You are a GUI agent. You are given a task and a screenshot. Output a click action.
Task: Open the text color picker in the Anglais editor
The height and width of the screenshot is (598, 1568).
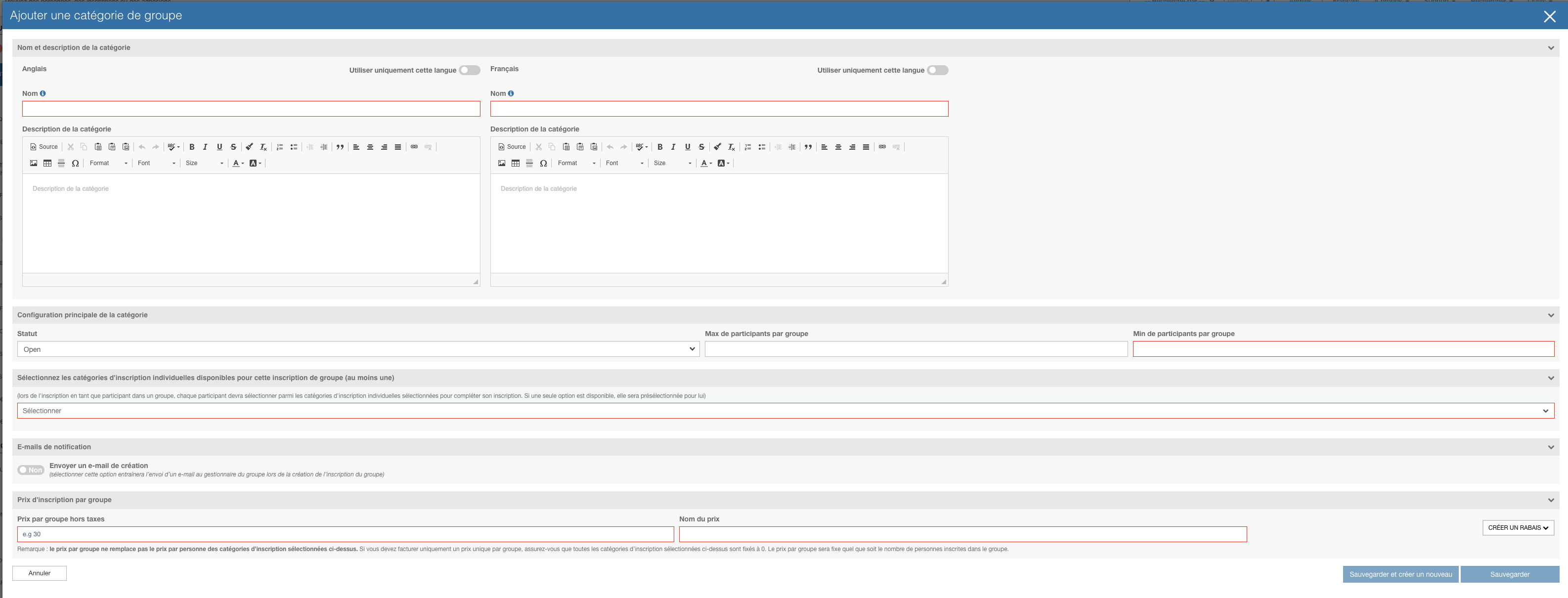[238, 163]
